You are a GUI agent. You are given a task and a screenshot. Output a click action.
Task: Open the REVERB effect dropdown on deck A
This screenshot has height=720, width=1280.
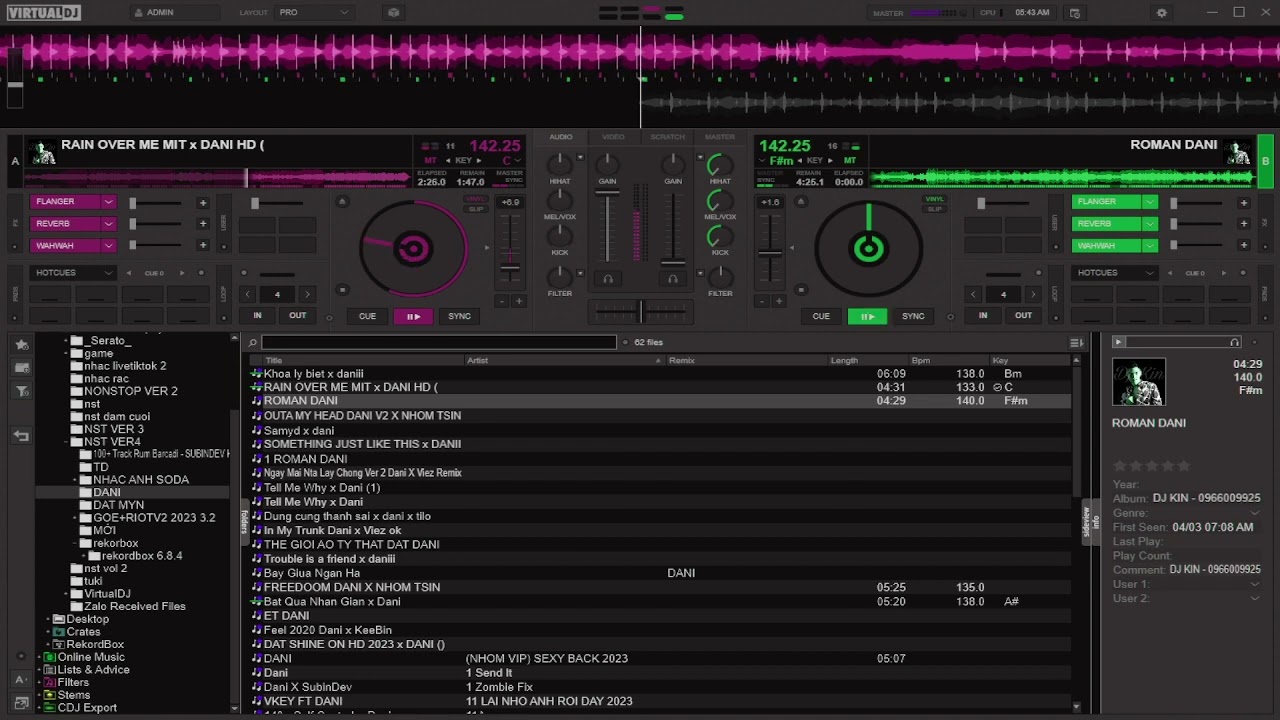coord(109,224)
